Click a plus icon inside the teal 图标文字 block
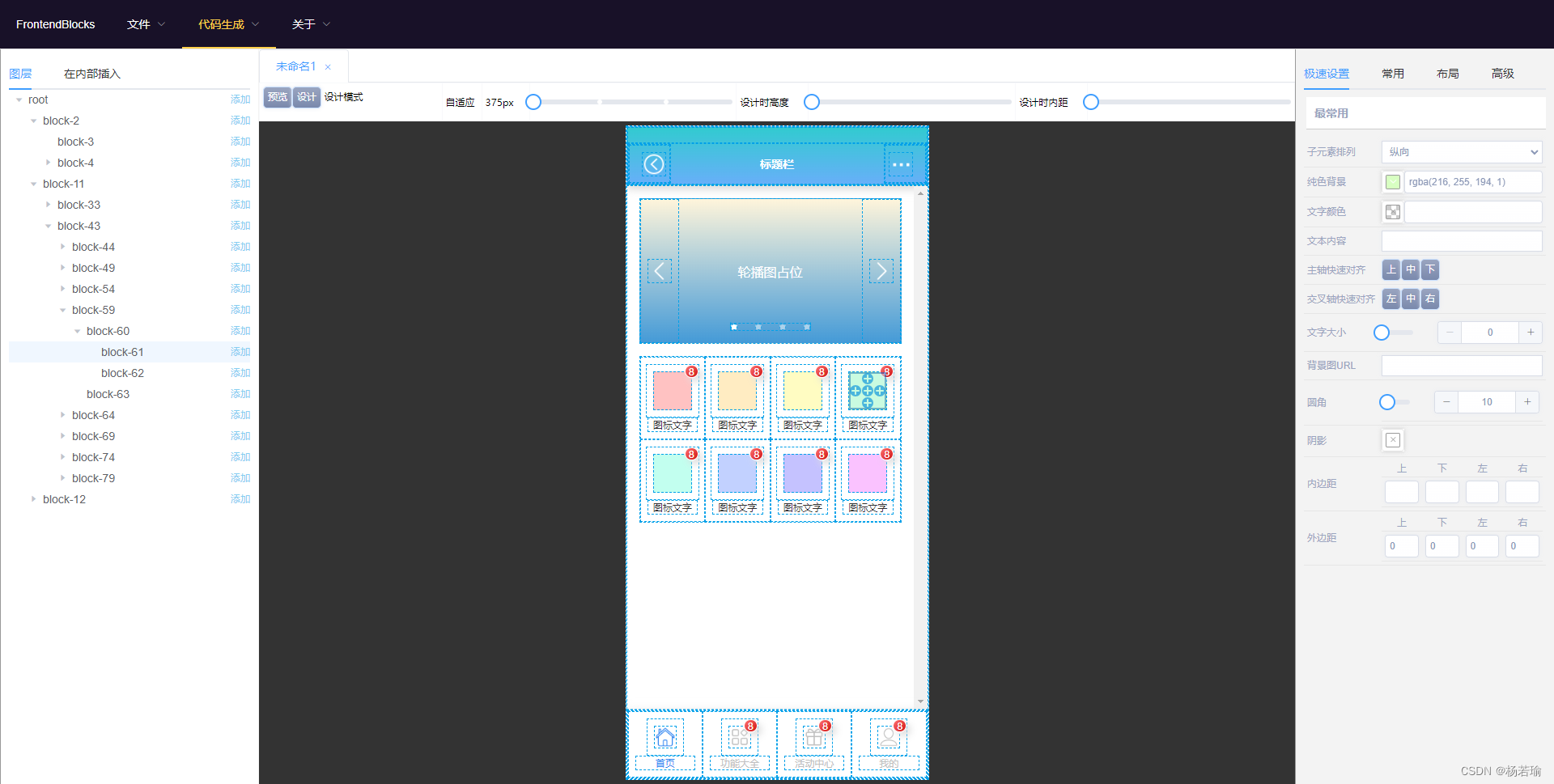 (x=868, y=391)
